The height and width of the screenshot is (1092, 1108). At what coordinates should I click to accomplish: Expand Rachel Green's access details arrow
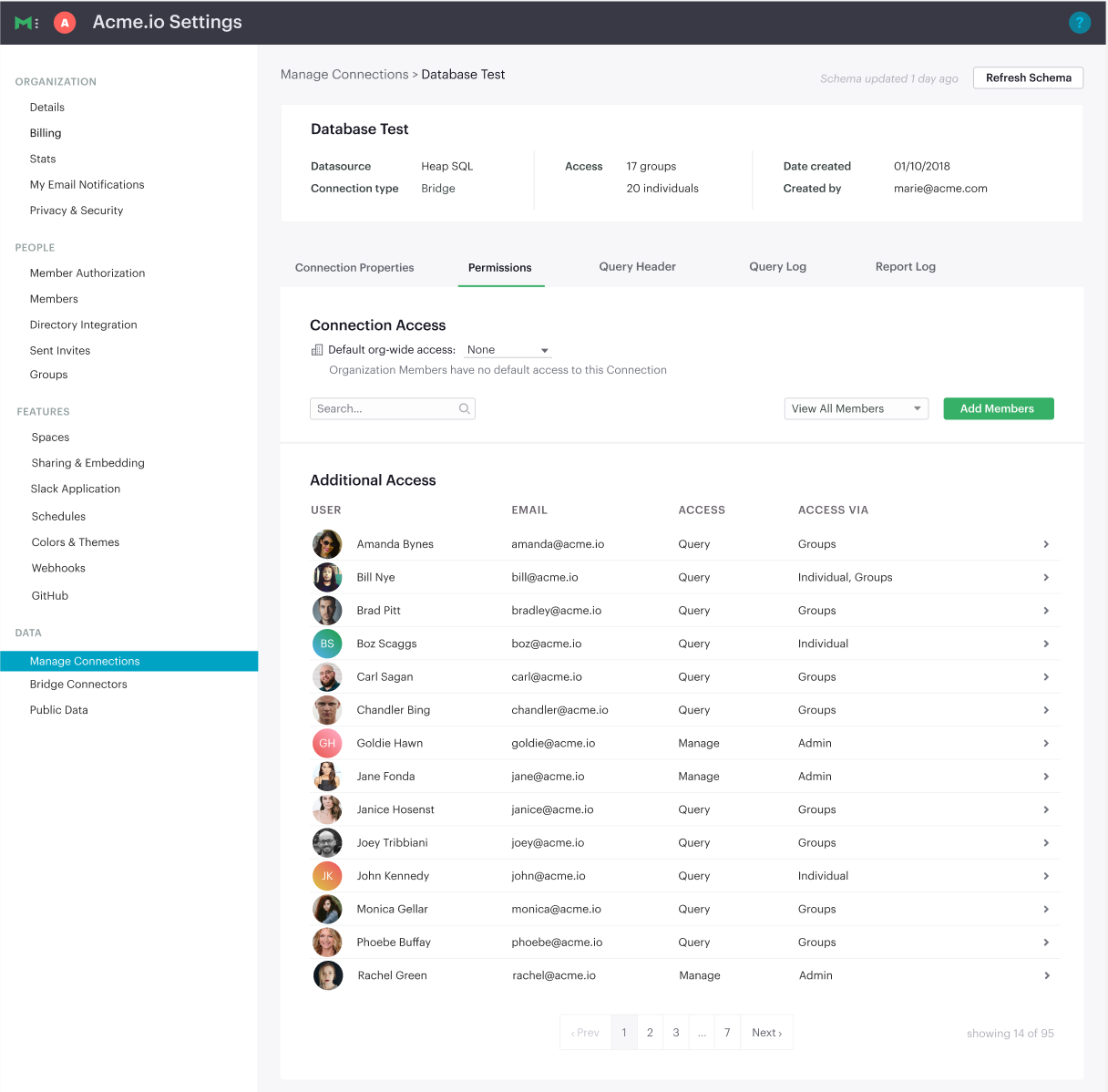pyautogui.click(x=1046, y=975)
